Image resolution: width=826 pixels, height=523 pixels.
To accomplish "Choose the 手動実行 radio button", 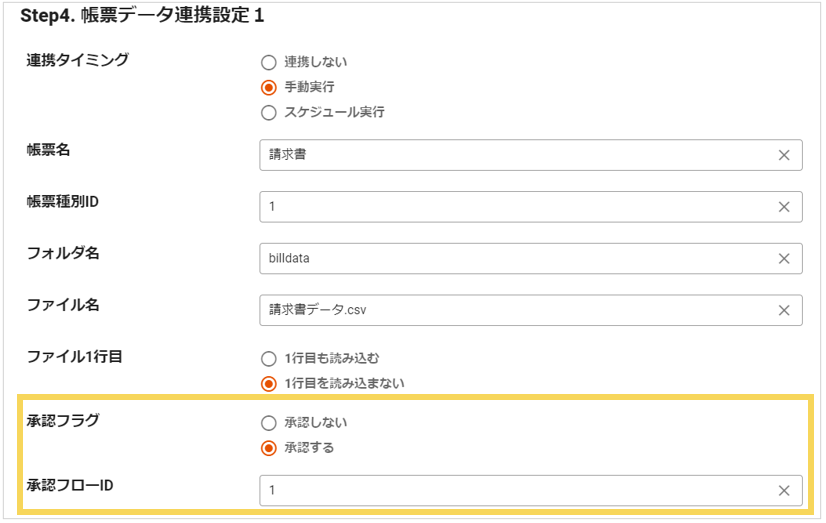I will click(x=268, y=87).
